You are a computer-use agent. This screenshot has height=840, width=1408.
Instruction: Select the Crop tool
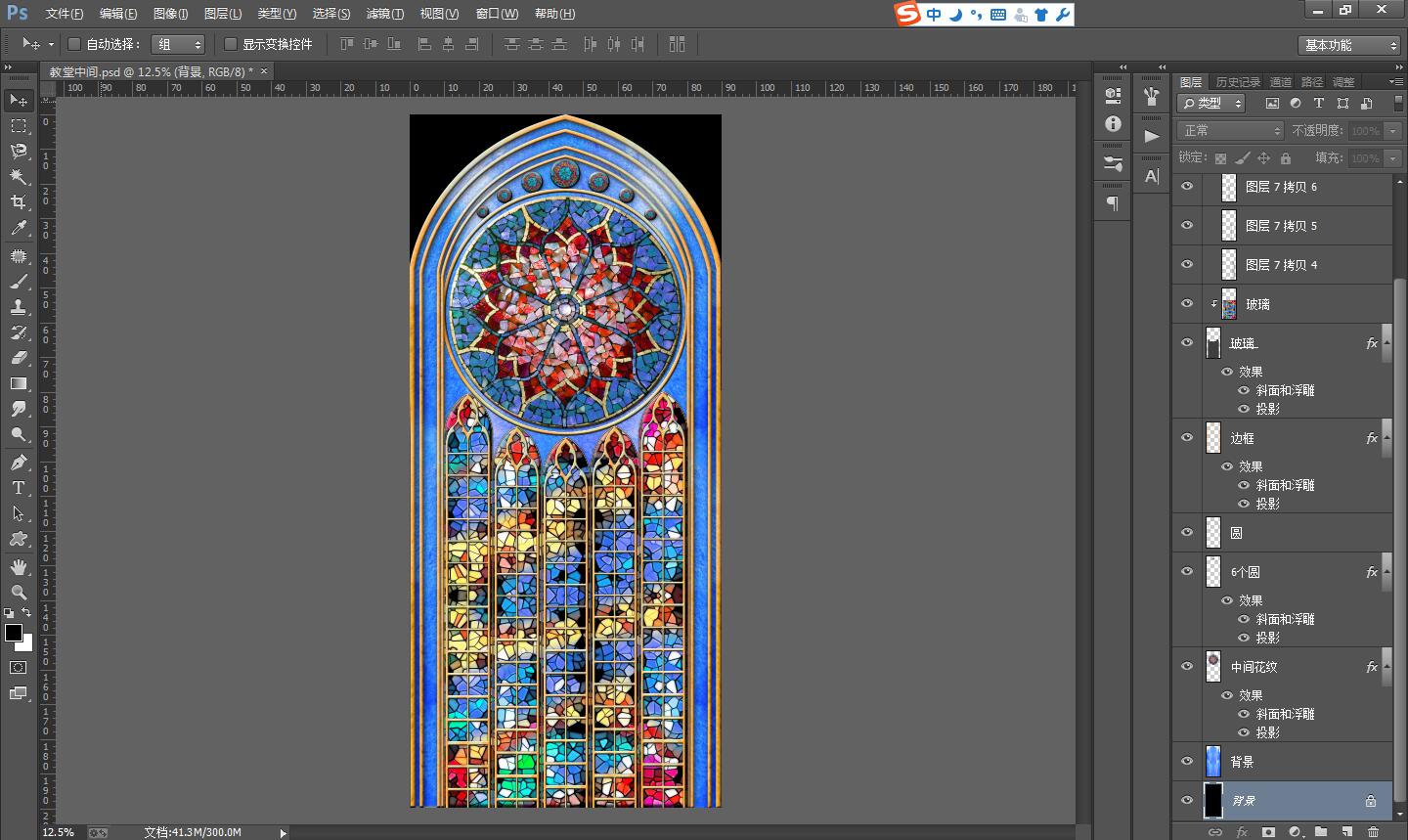pos(19,202)
